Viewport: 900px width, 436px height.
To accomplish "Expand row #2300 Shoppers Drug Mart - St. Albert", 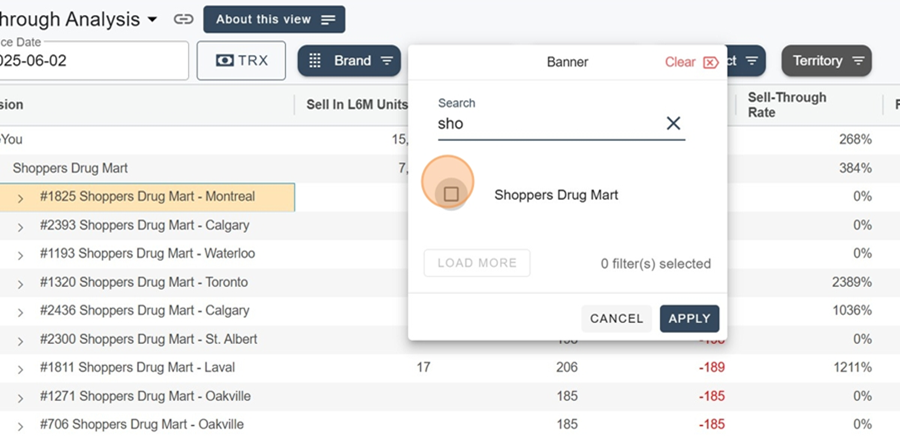I will click(20, 341).
